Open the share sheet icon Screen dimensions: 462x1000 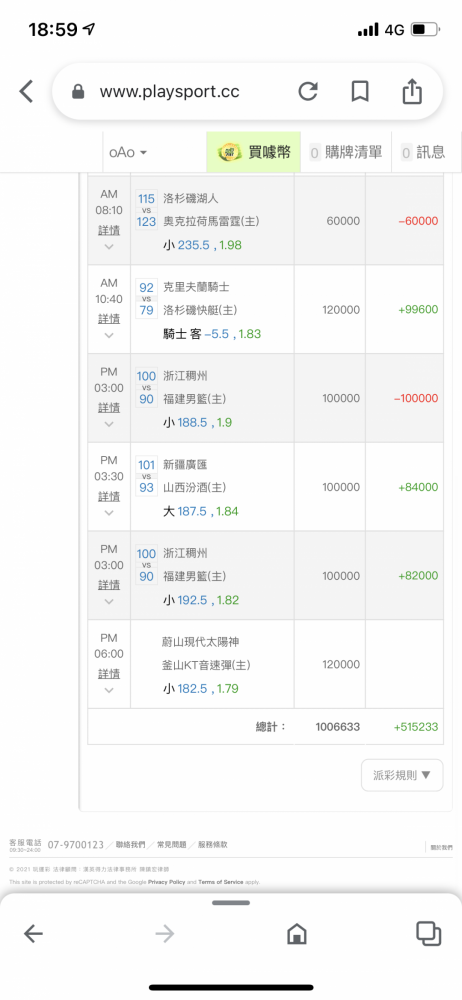coord(412,91)
